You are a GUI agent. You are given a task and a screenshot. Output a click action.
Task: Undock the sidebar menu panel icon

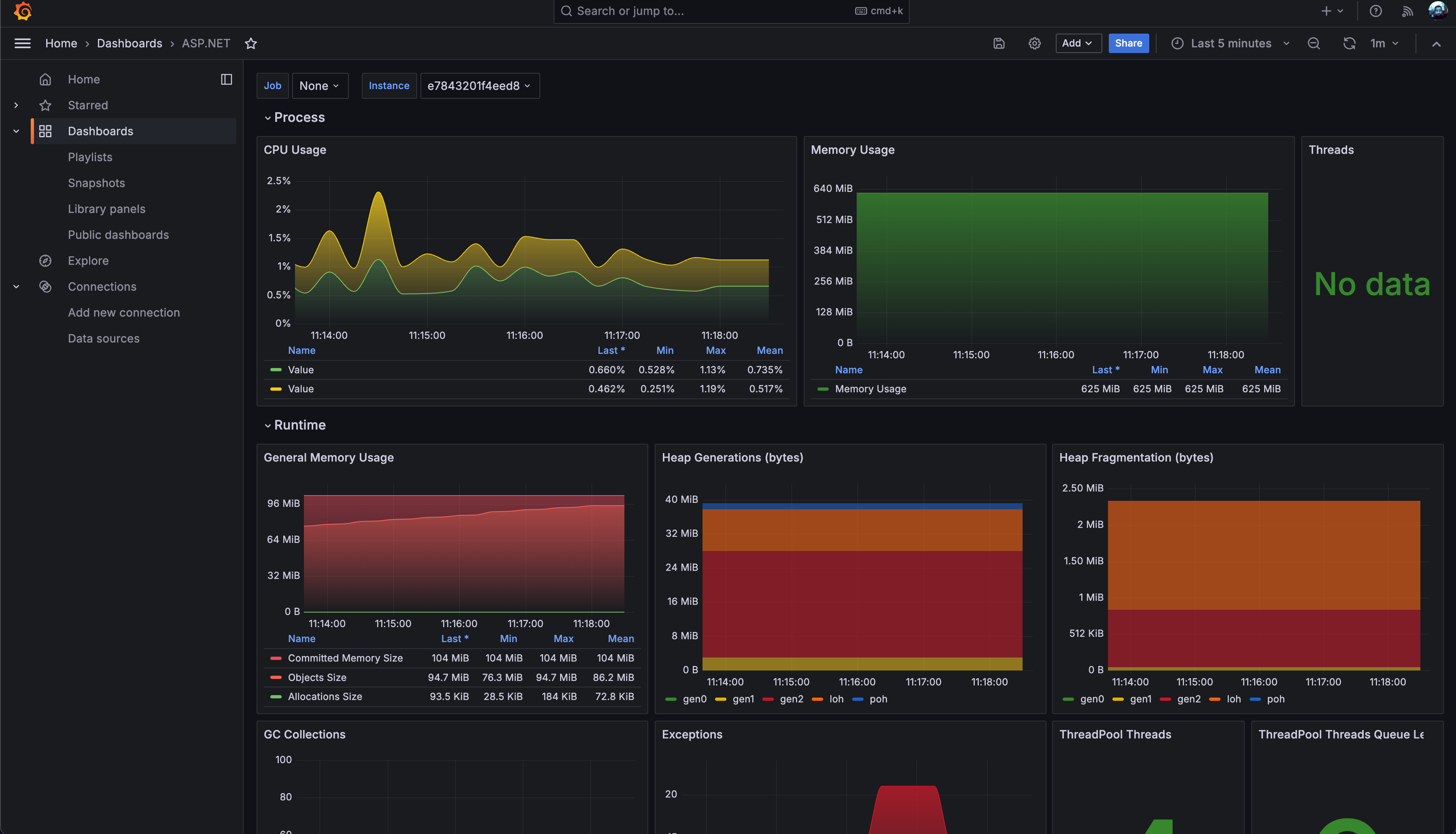coord(226,79)
